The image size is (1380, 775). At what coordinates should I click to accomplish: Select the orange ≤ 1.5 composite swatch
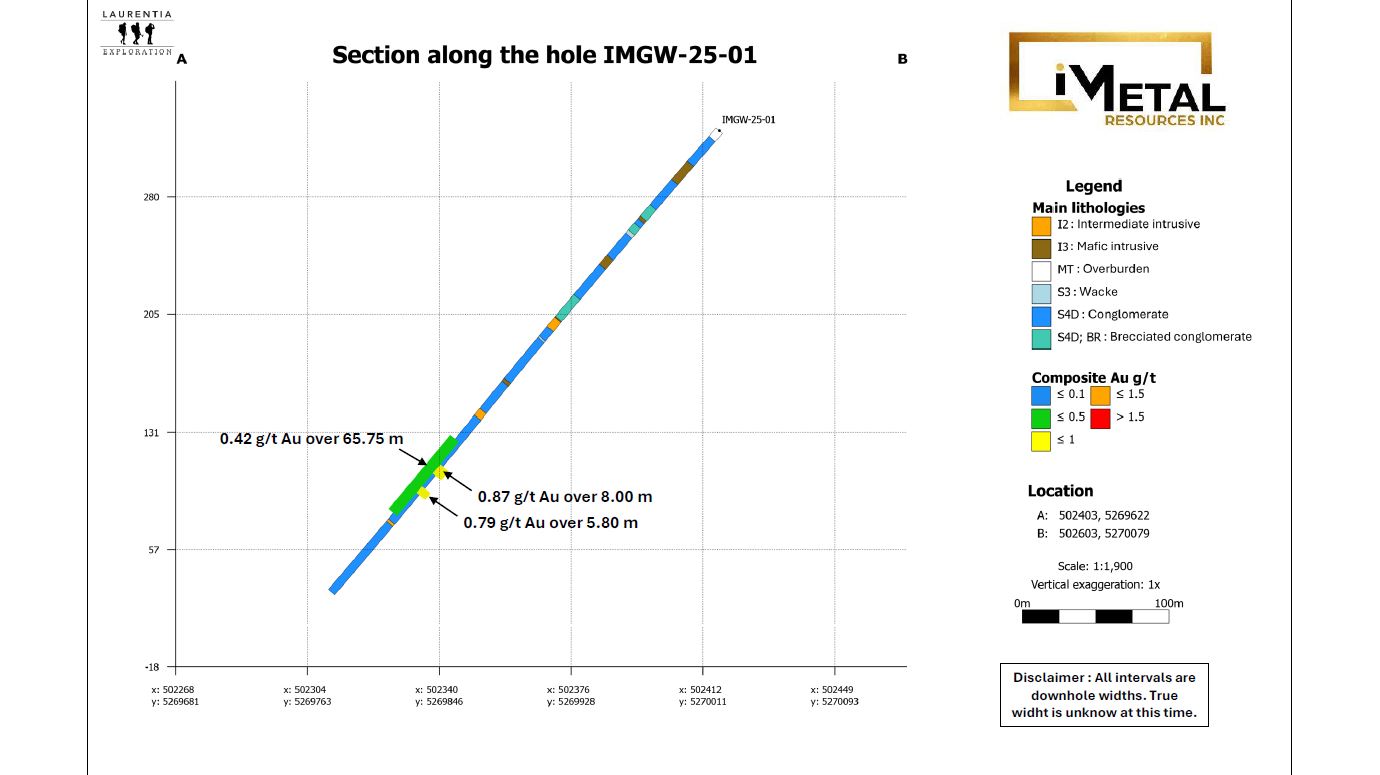coord(1100,395)
